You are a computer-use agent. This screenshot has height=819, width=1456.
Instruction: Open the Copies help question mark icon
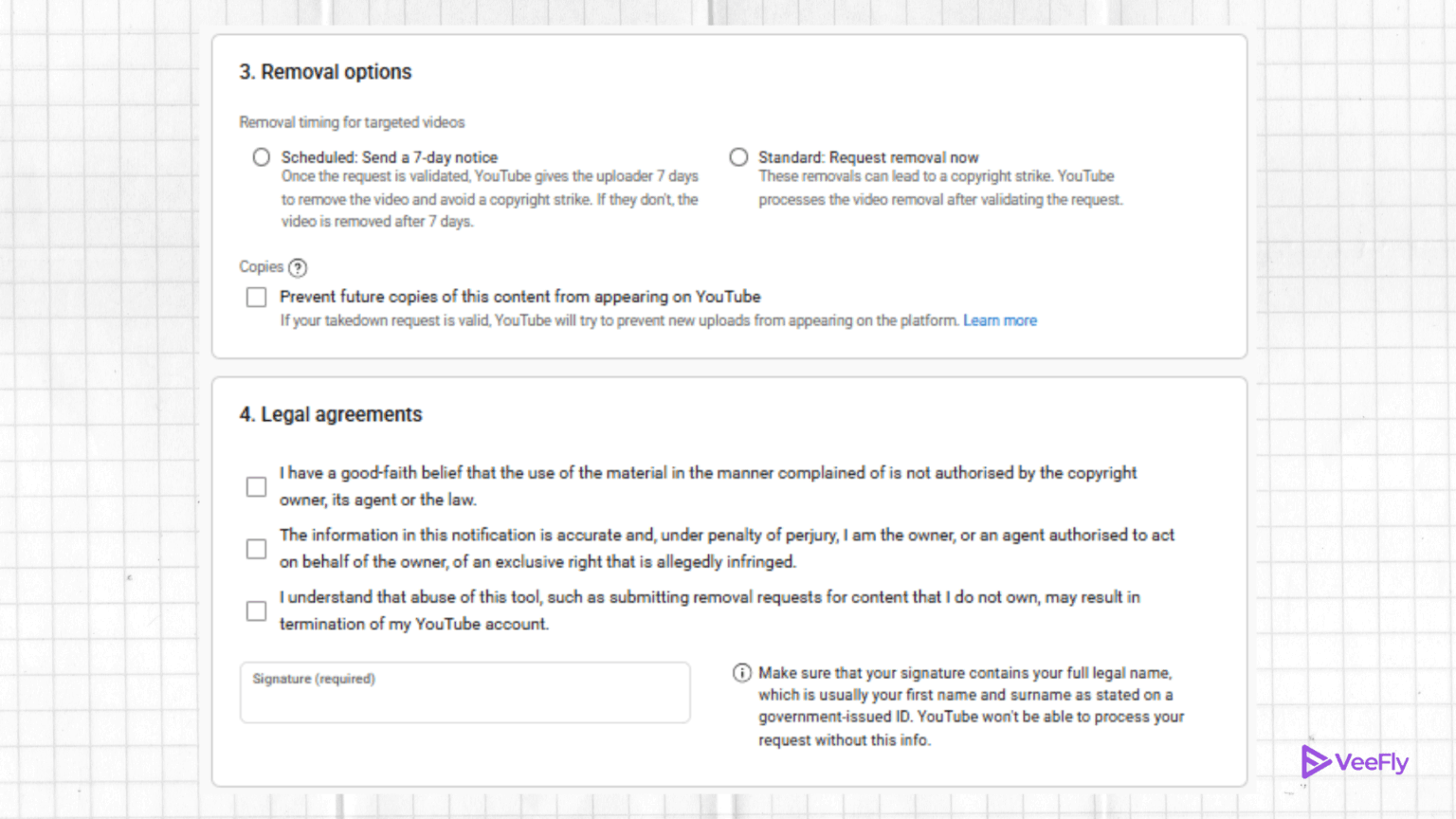click(298, 267)
